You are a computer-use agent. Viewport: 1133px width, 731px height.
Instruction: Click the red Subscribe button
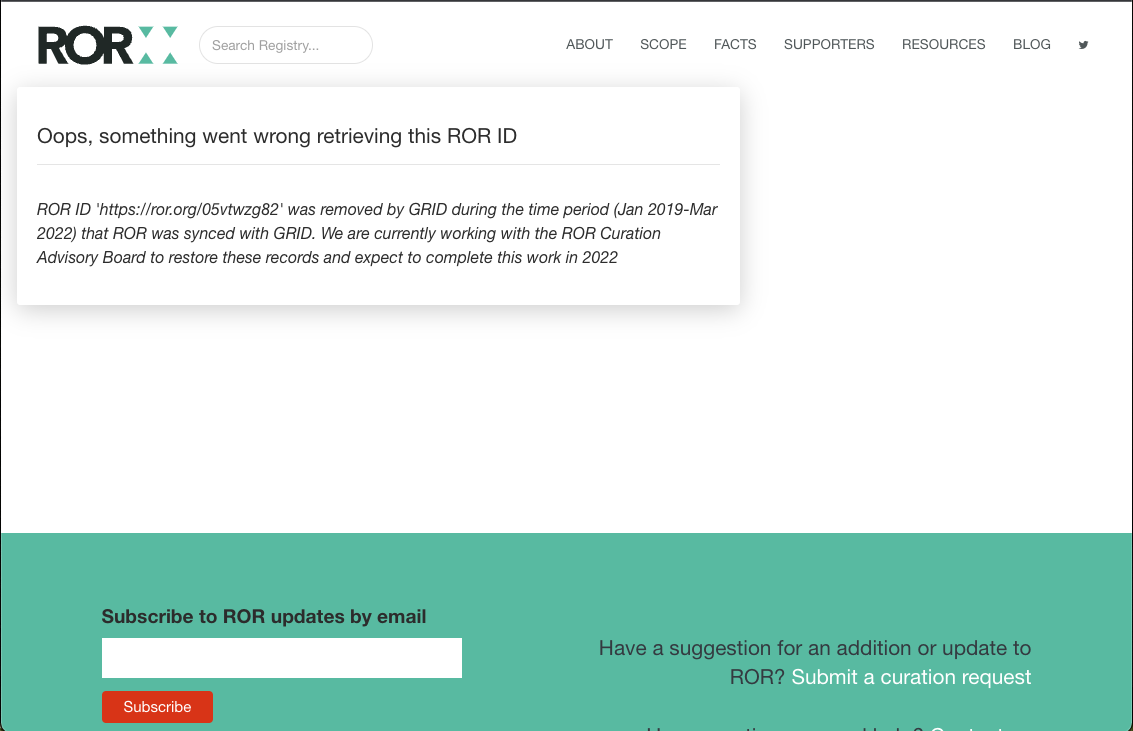[157, 706]
